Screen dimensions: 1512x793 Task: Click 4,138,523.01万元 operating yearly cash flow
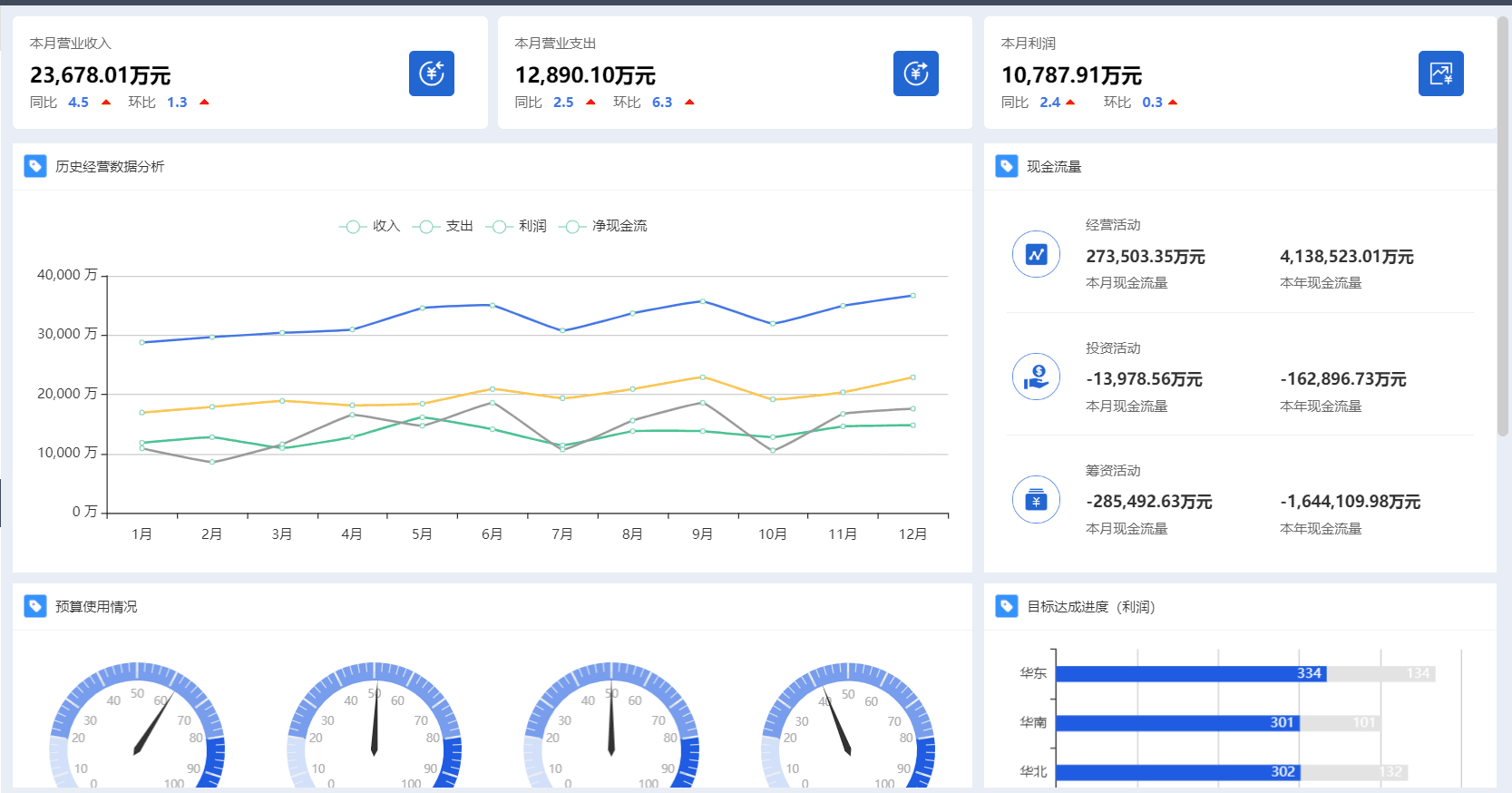1347,257
